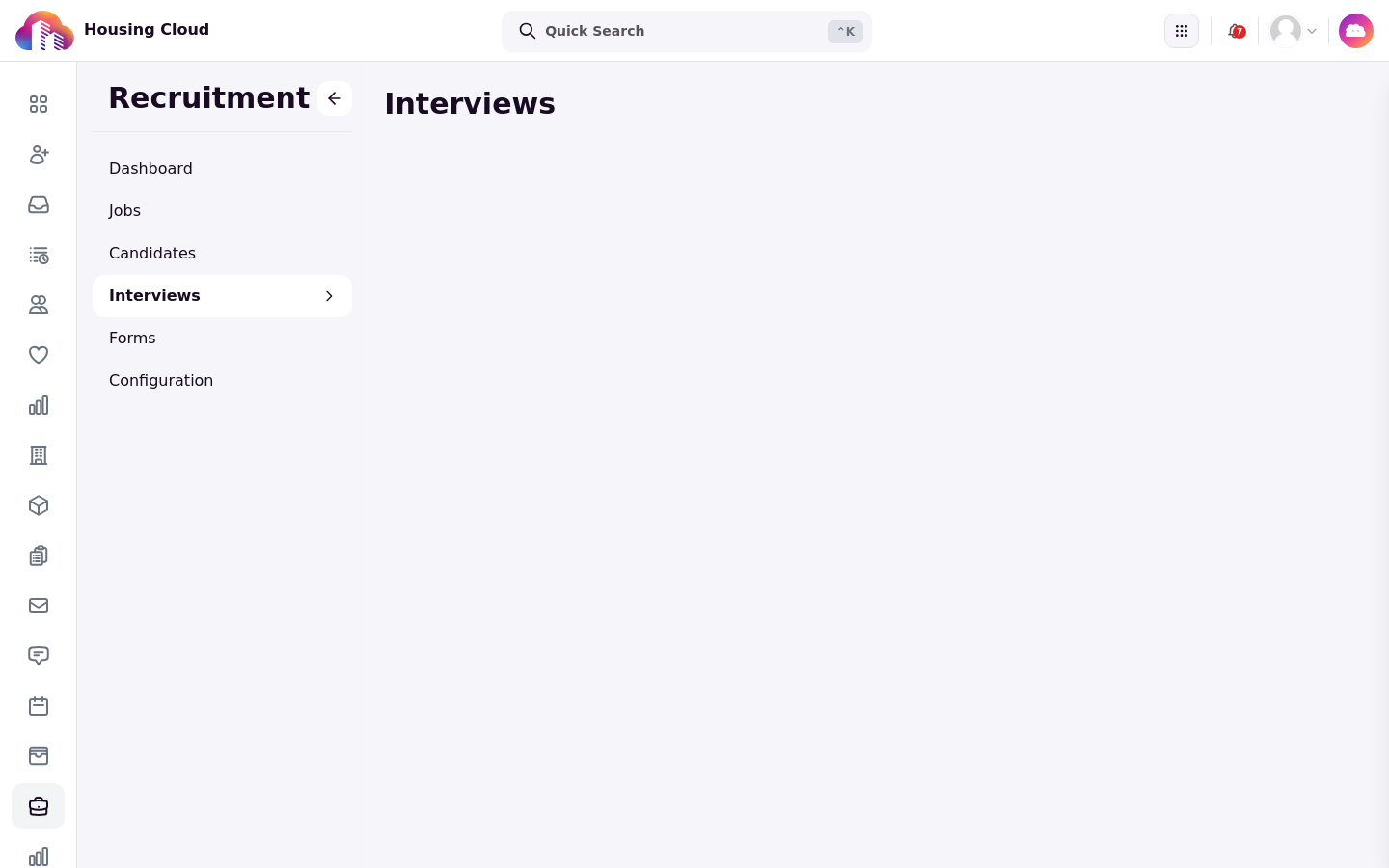Open the Forms section

pos(222,339)
